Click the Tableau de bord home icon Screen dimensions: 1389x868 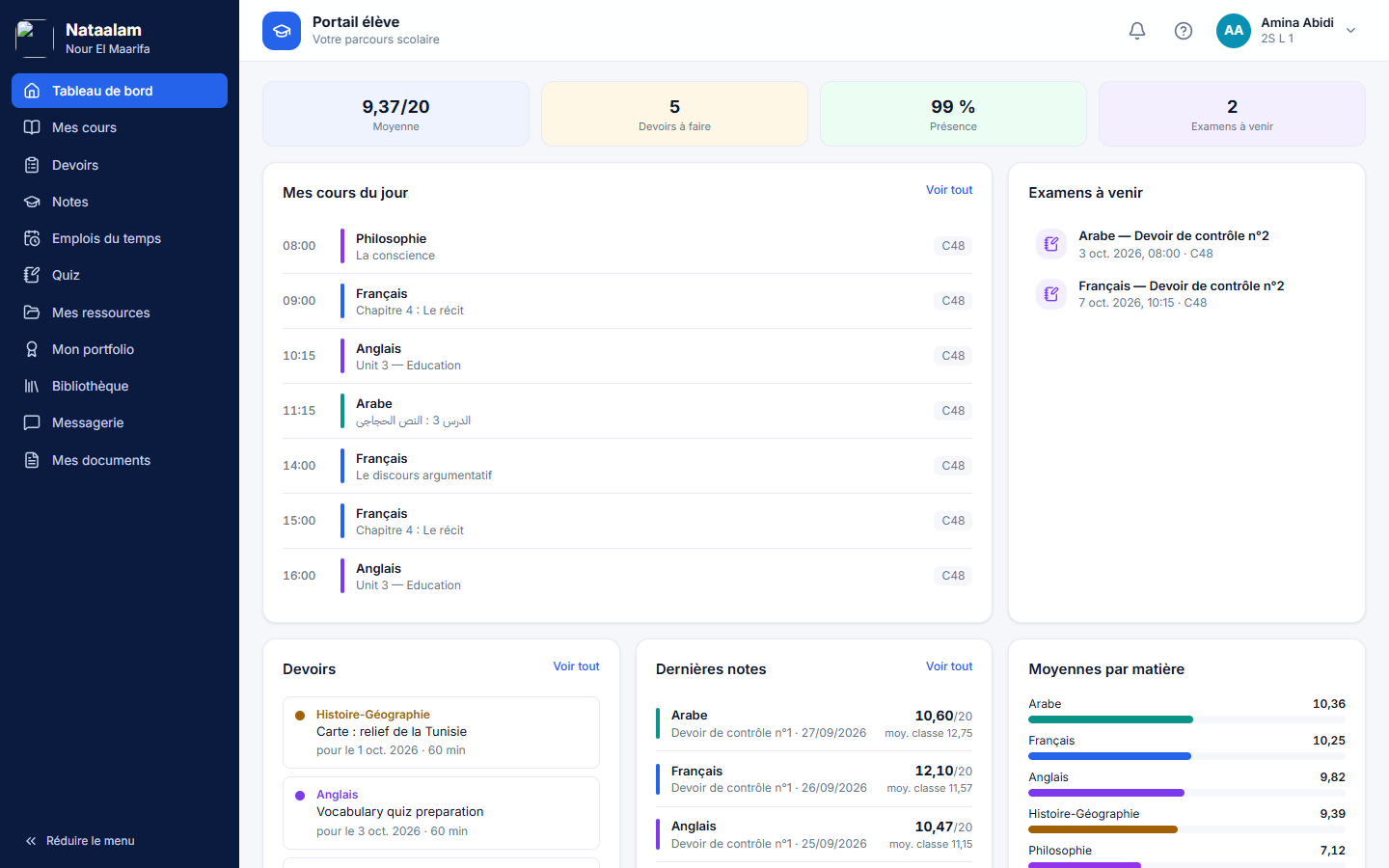pyautogui.click(x=32, y=91)
